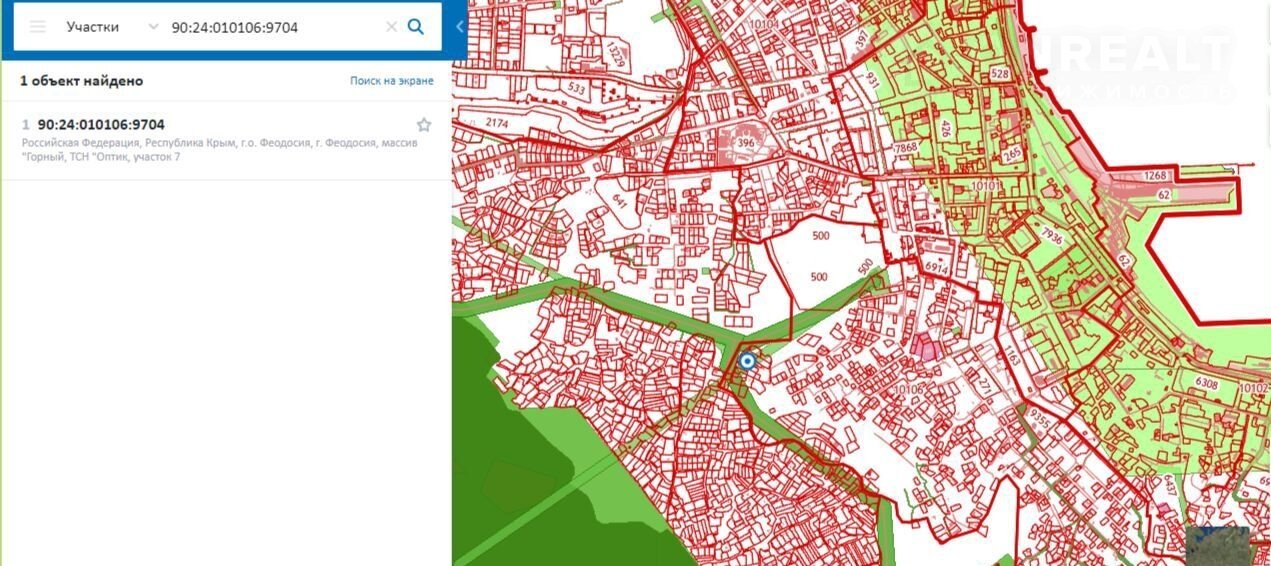Click map parcel labeled 6308
The height and width of the screenshot is (566, 1271).
[1207, 382]
